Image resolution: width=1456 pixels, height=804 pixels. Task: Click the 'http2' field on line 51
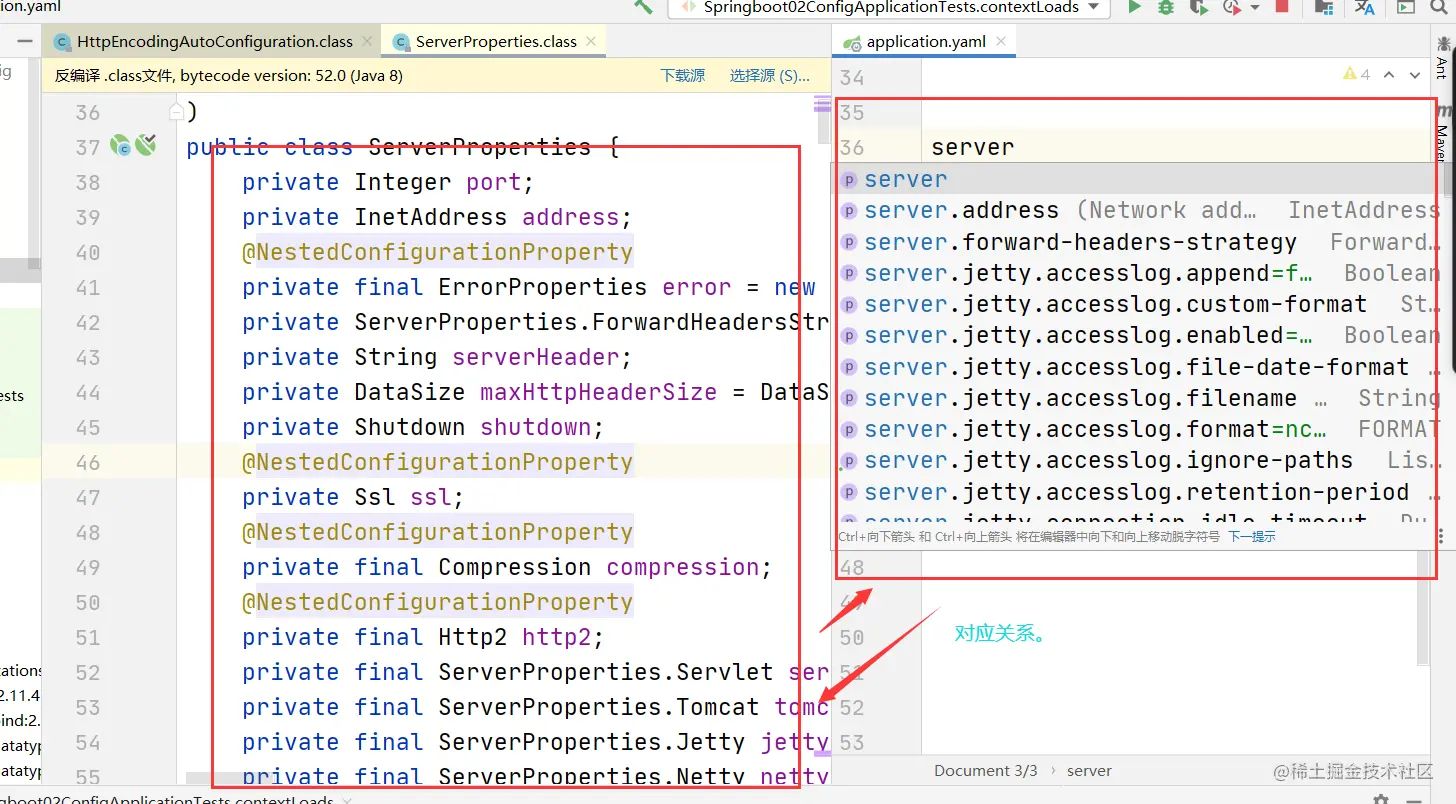[x=557, y=637]
